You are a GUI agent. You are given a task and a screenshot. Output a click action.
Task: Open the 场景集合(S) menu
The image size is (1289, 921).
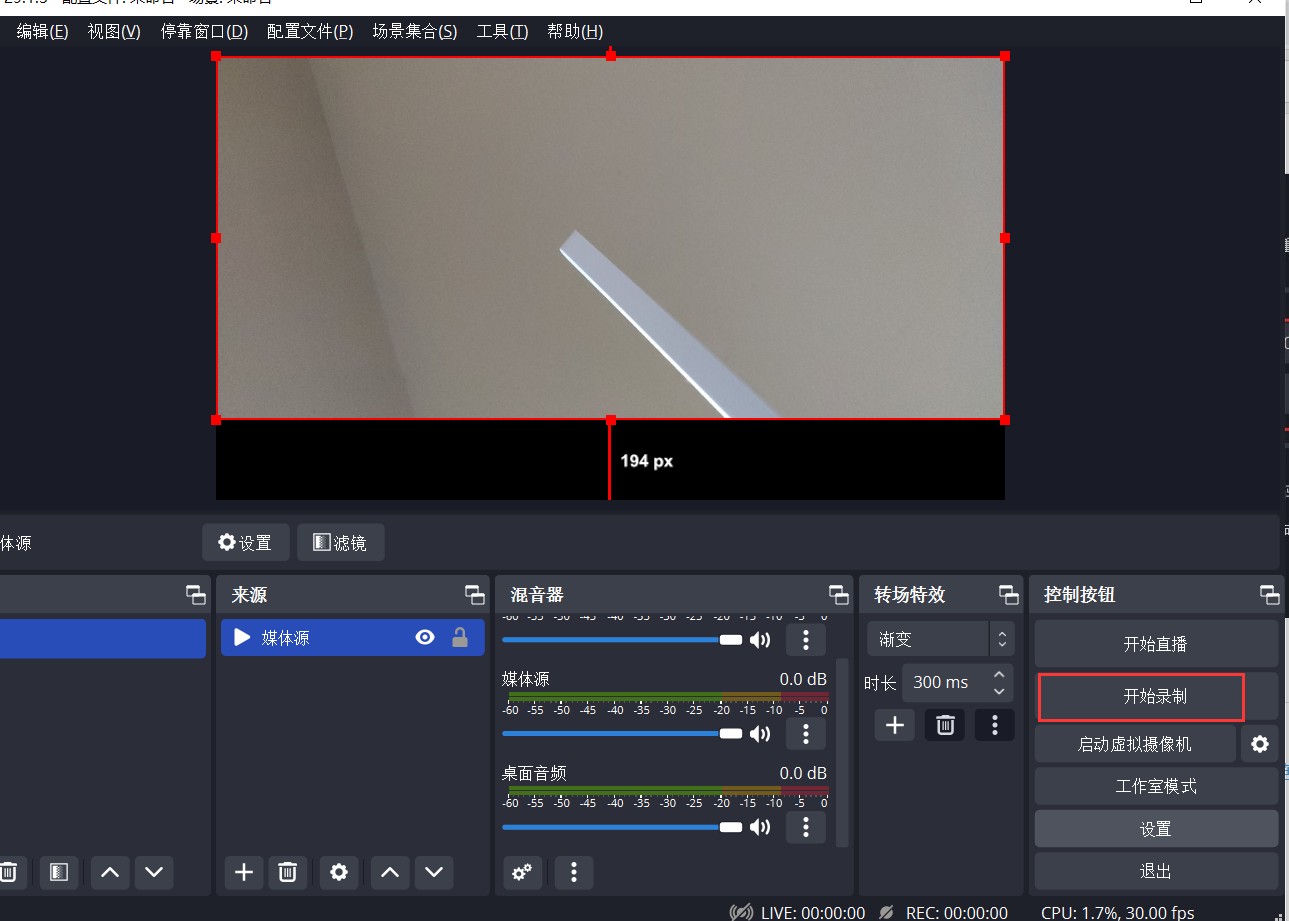pyautogui.click(x=415, y=31)
